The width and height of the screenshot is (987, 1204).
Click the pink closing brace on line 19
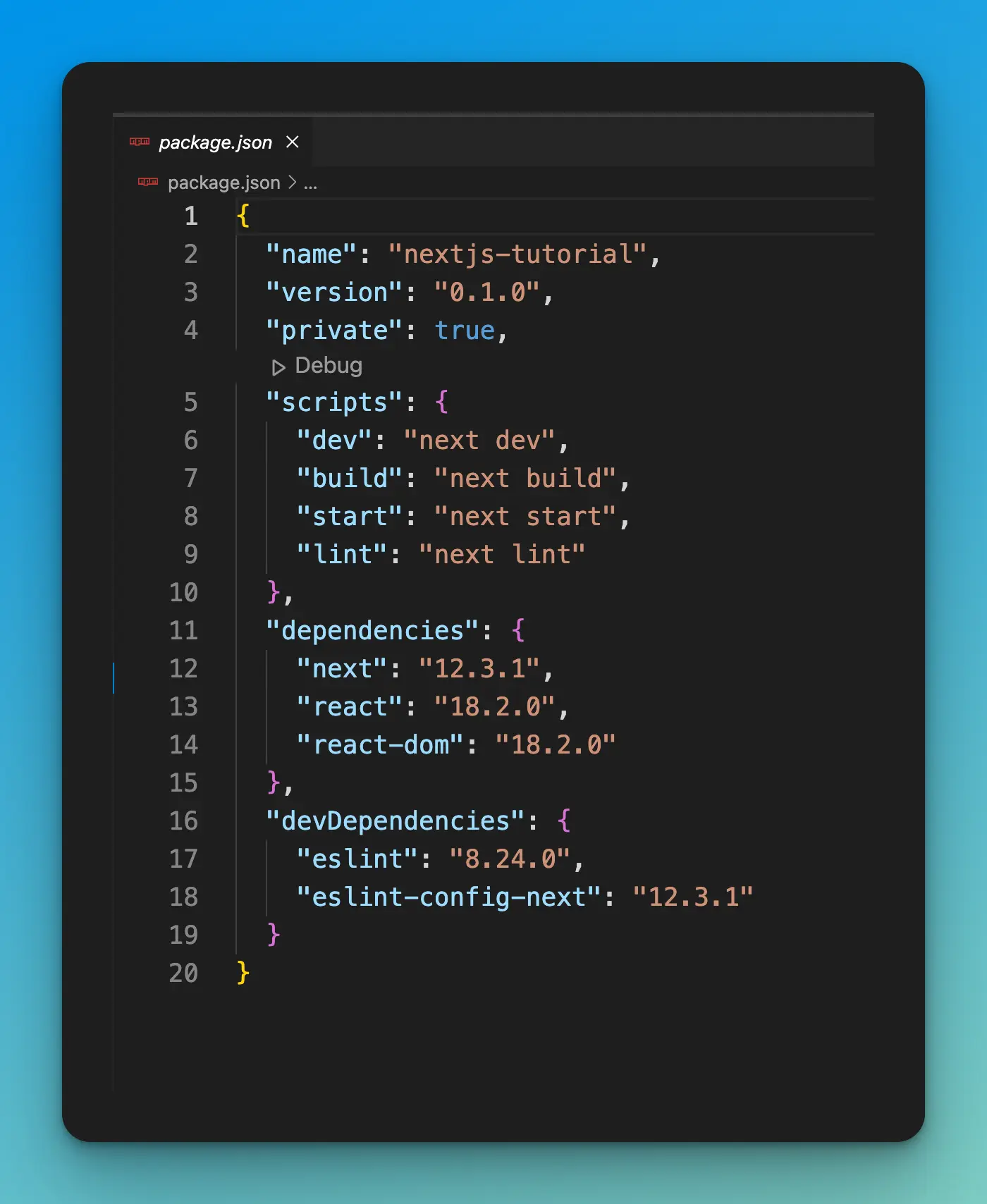tap(274, 935)
